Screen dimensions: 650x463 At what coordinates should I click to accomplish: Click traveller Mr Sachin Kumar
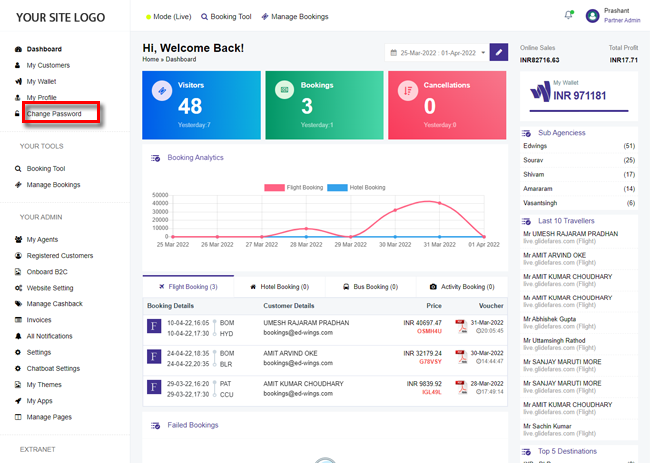547,426
